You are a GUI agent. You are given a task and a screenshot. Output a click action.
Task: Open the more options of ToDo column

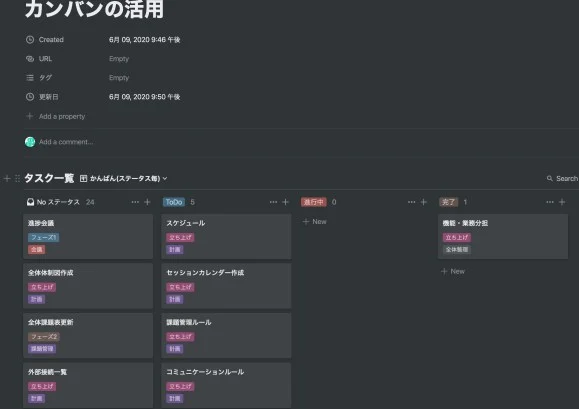click(273, 202)
